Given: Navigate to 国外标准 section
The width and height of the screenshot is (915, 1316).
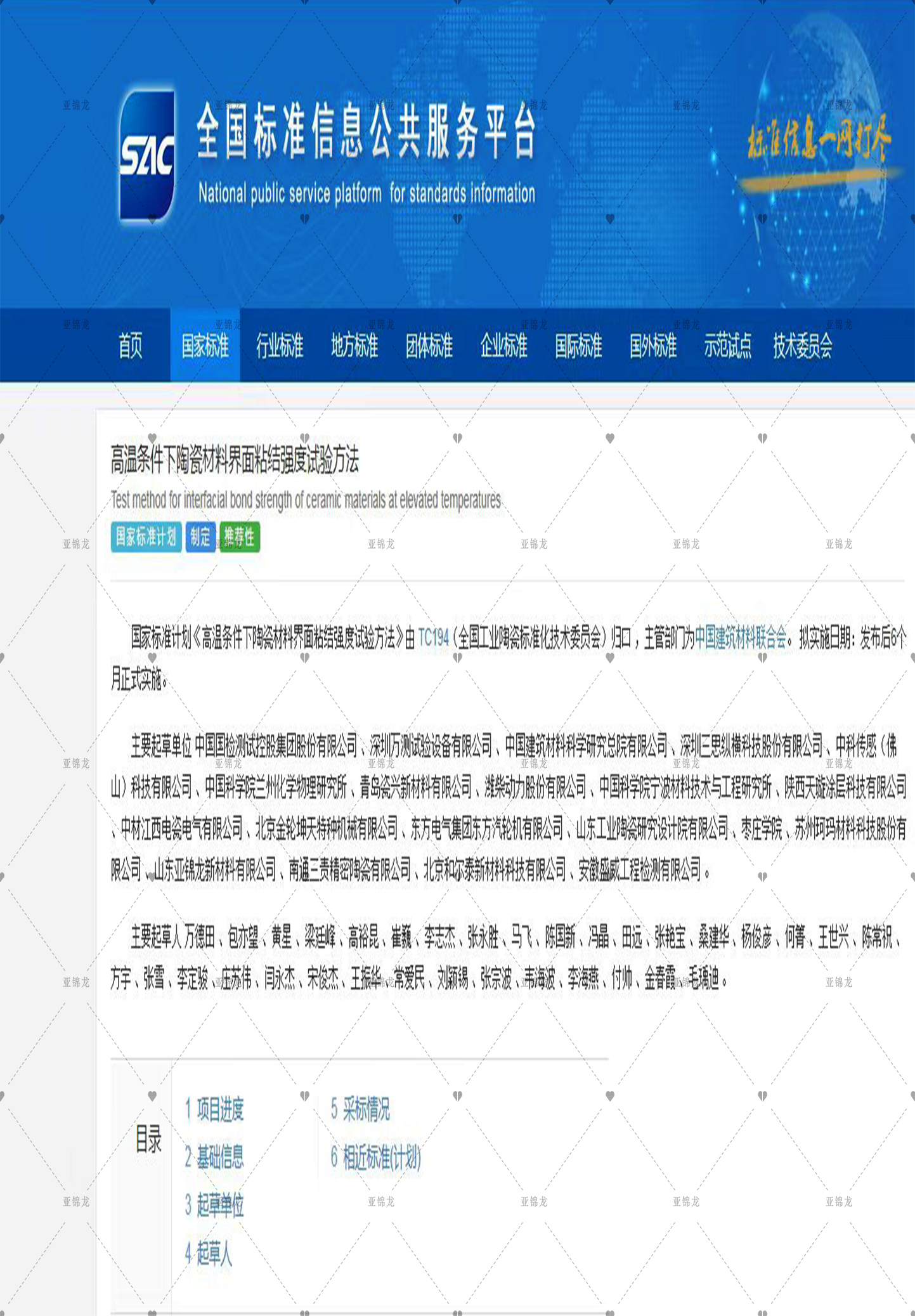Looking at the screenshot, I should pyautogui.click(x=653, y=346).
